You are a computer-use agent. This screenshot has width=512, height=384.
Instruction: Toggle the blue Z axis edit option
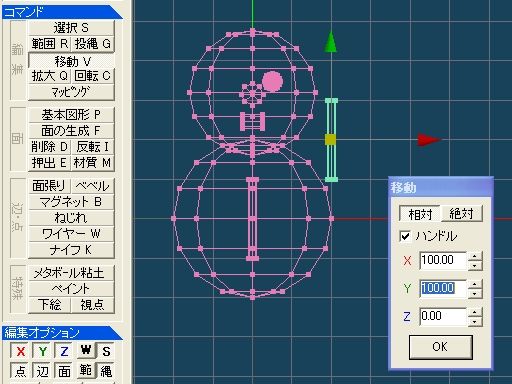coord(64,351)
